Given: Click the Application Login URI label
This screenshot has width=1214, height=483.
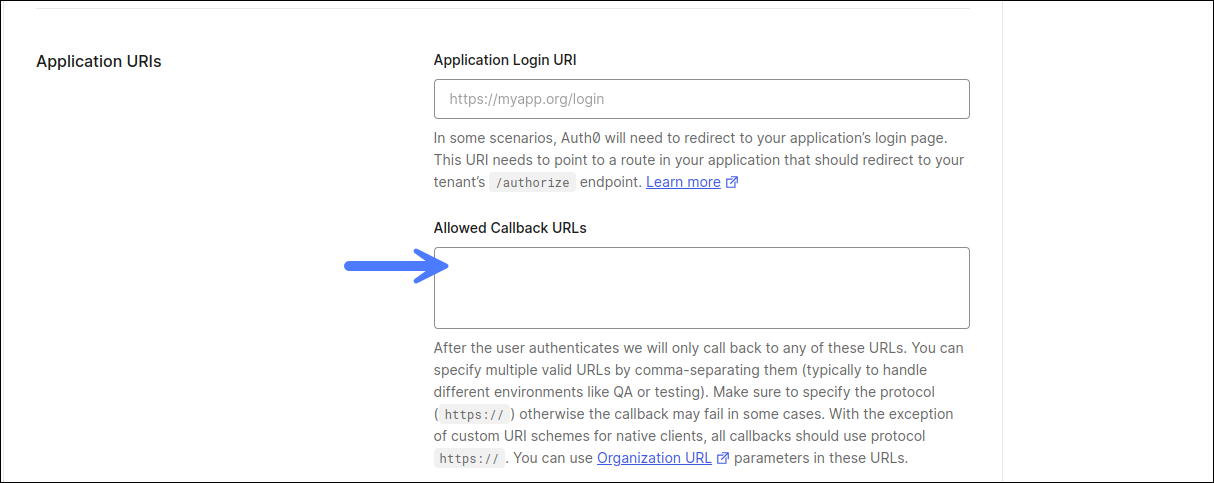Looking at the screenshot, I should coord(505,60).
